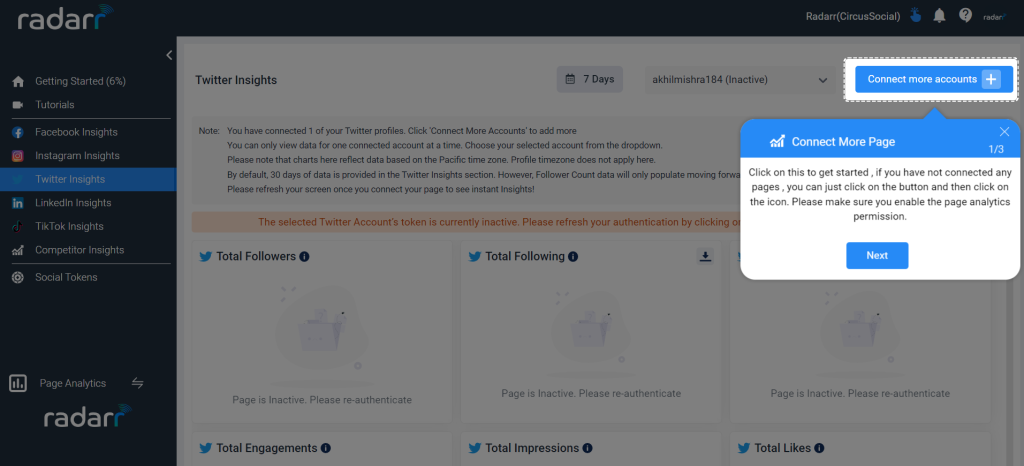Click the video camera icon beside Tutorials
Image resolution: width=1024 pixels, height=466 pixels.
click(x=18, y=105)
